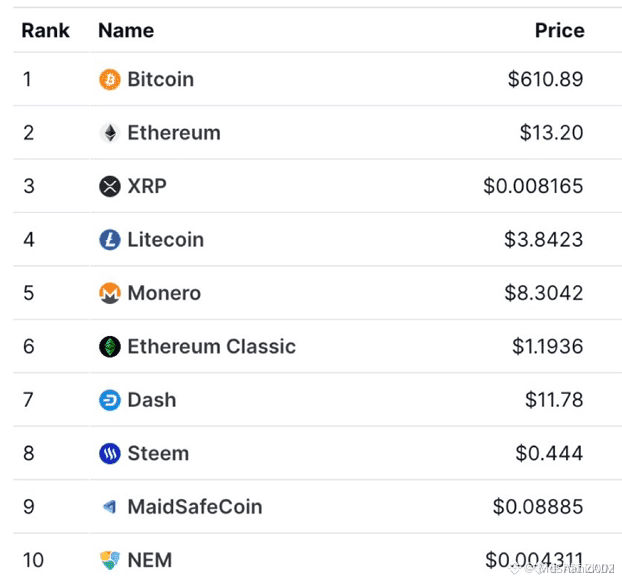
Task: Sort table by Price column header
Action: click(x=560, y=31)
